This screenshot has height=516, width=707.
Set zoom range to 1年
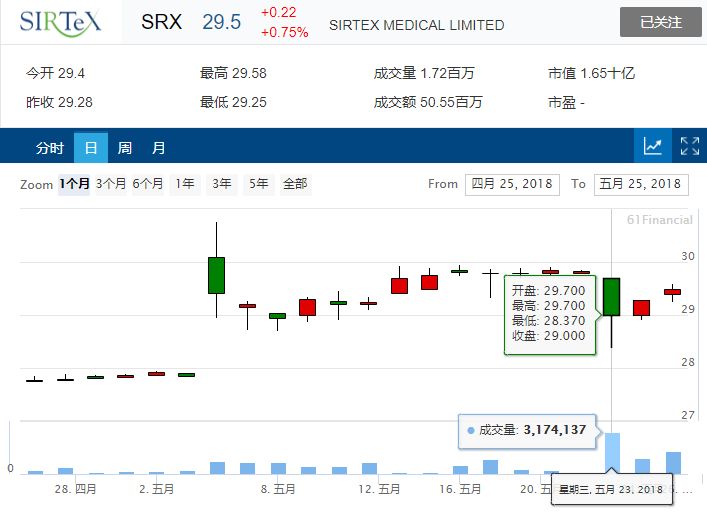(x=185, y=184)
